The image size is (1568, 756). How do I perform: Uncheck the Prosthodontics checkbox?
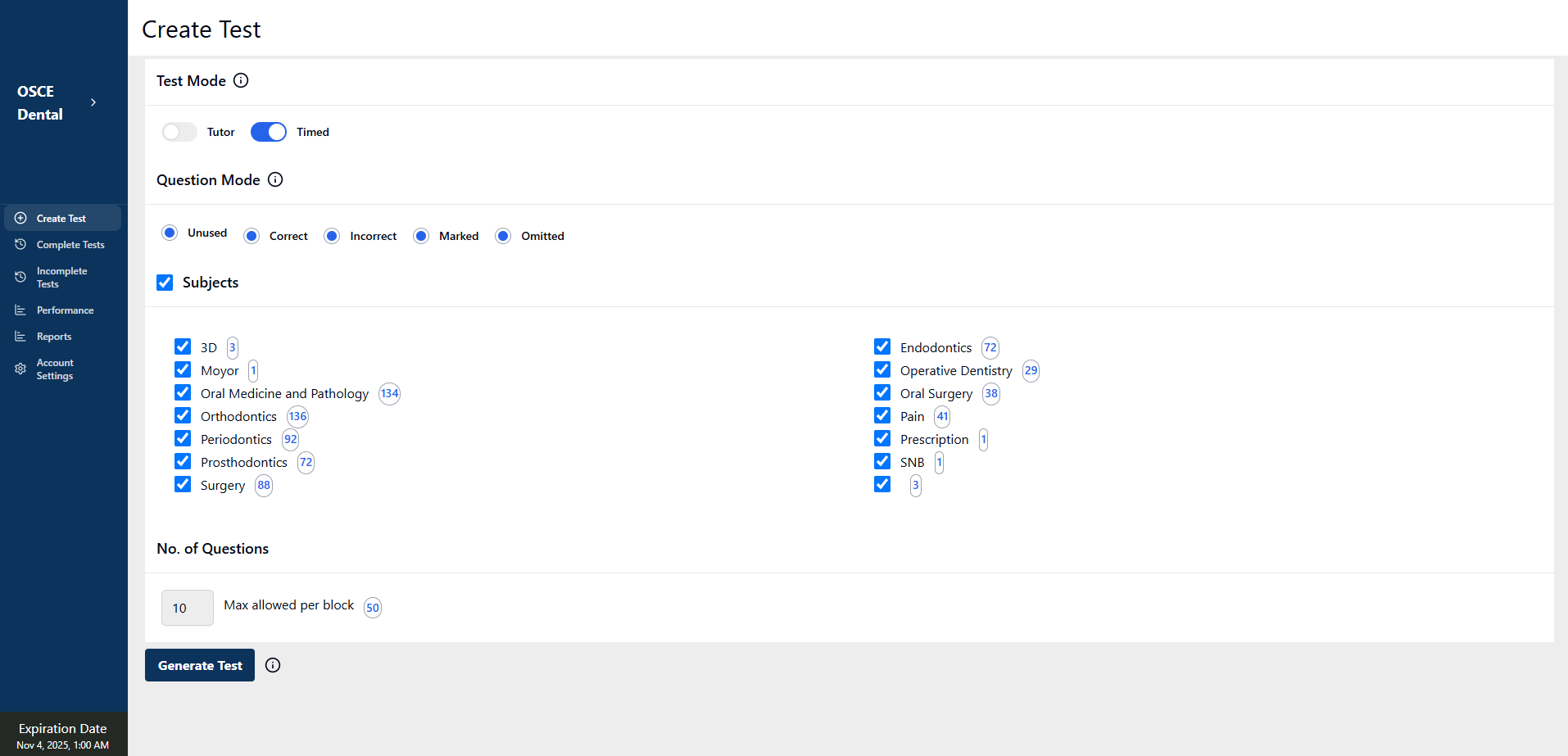click(183, 461)
